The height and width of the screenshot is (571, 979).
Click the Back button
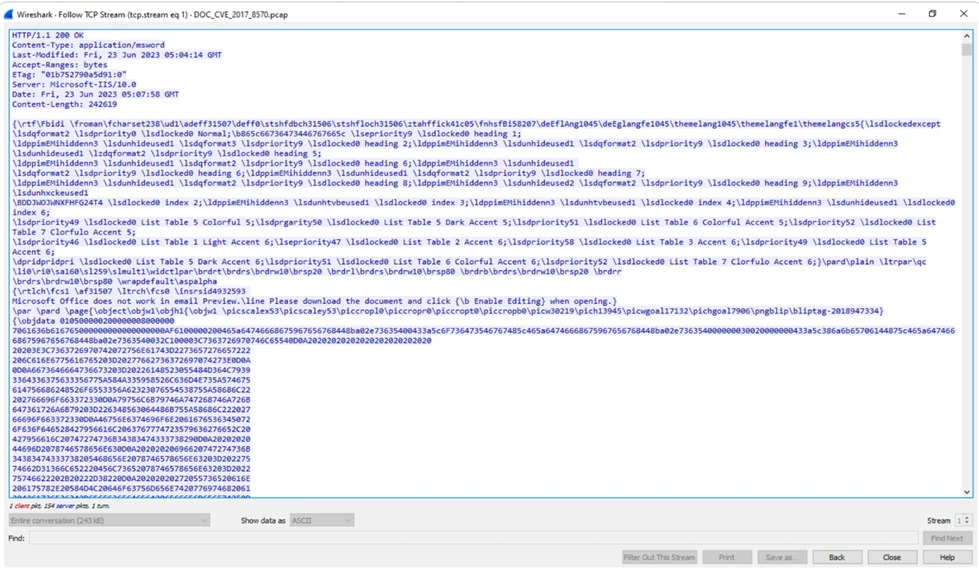pos(837,557)
